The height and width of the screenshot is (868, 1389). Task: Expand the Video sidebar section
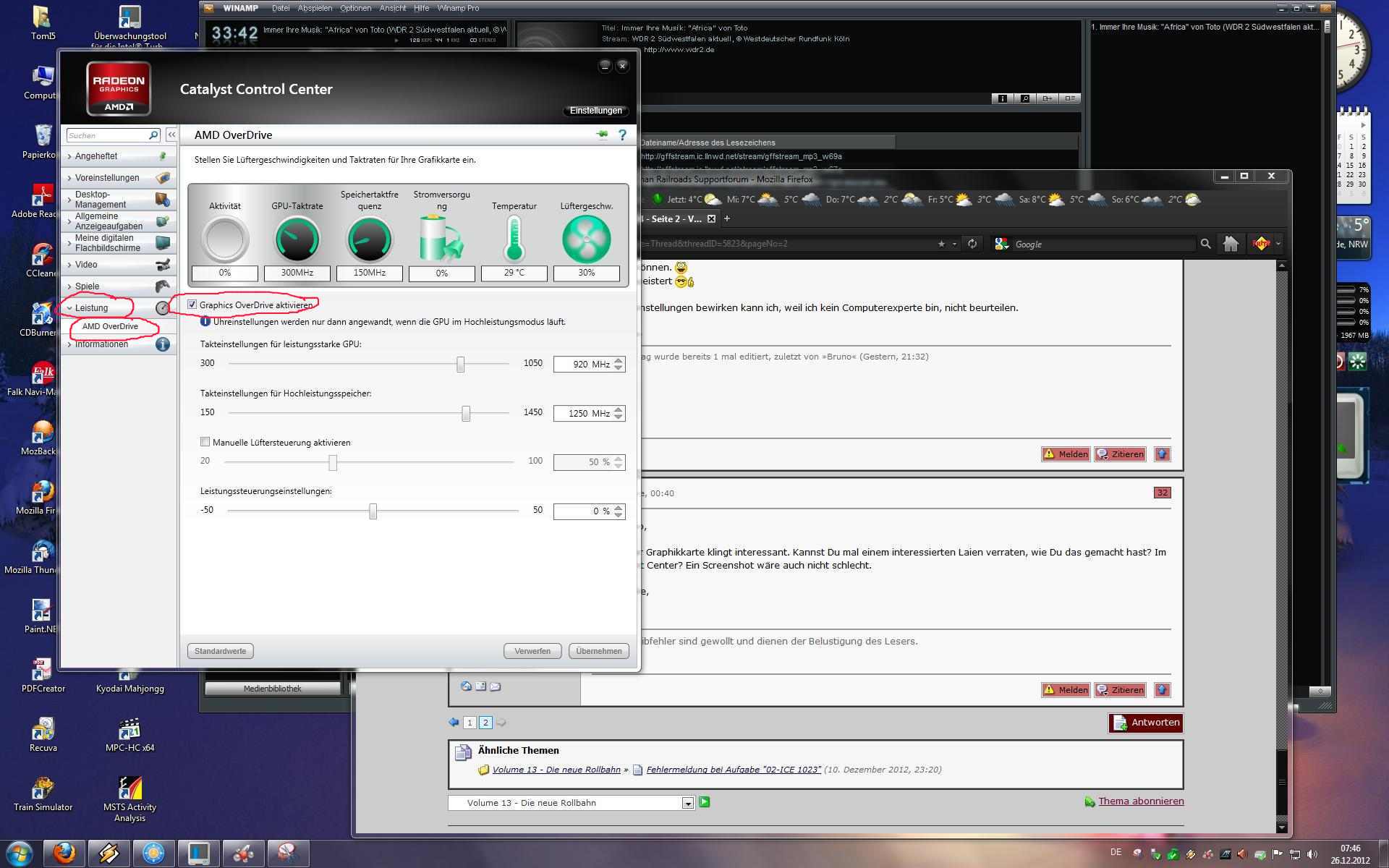[86, 265]
